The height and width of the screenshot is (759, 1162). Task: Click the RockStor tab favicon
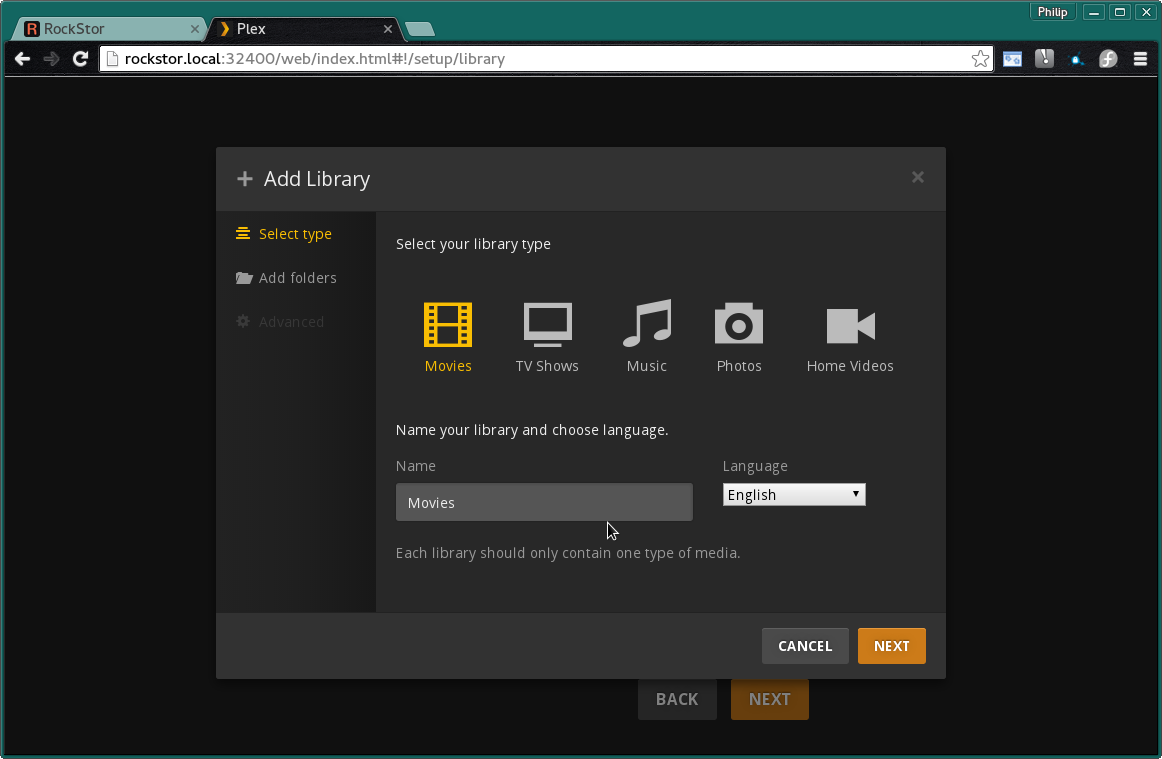(32, 29)
